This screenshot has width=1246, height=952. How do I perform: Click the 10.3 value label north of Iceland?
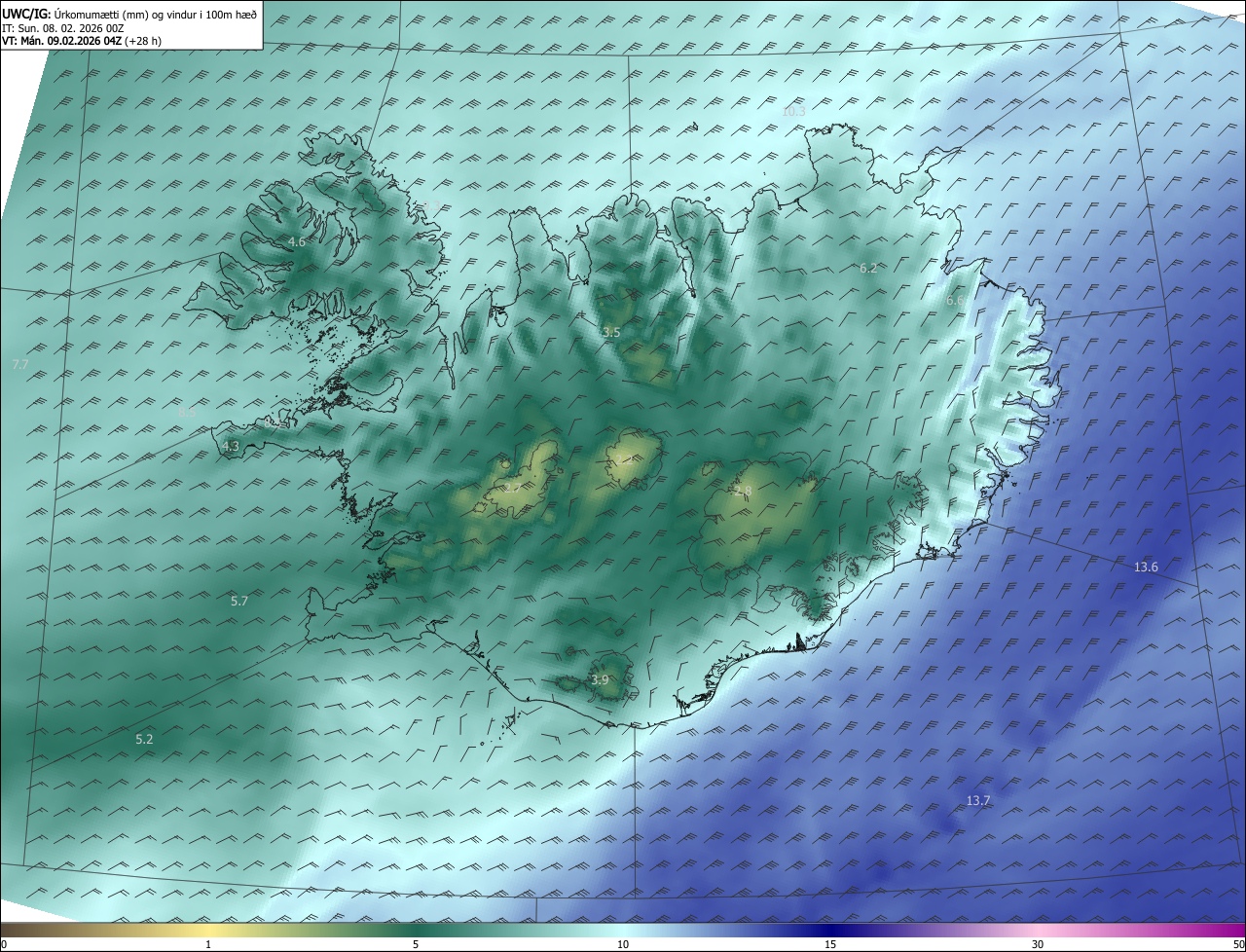pyautogui.click(x=793, y=112)
